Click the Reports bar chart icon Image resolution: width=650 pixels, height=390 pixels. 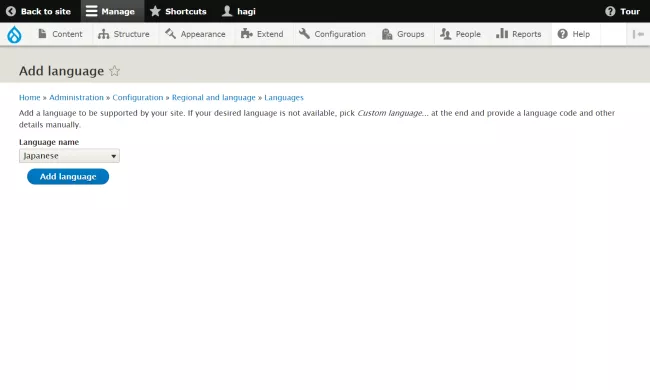point(502,34)
